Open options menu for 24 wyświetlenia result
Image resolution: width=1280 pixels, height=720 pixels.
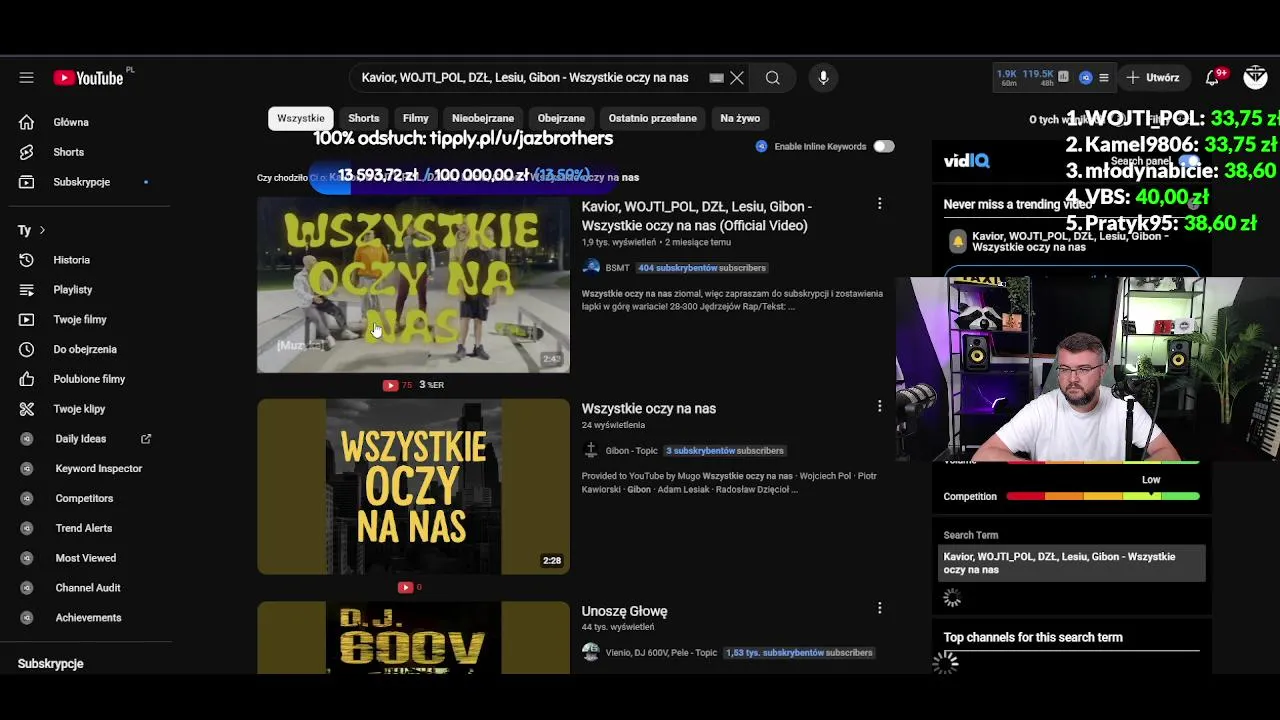pyautogui.click(x=879, y=406)
